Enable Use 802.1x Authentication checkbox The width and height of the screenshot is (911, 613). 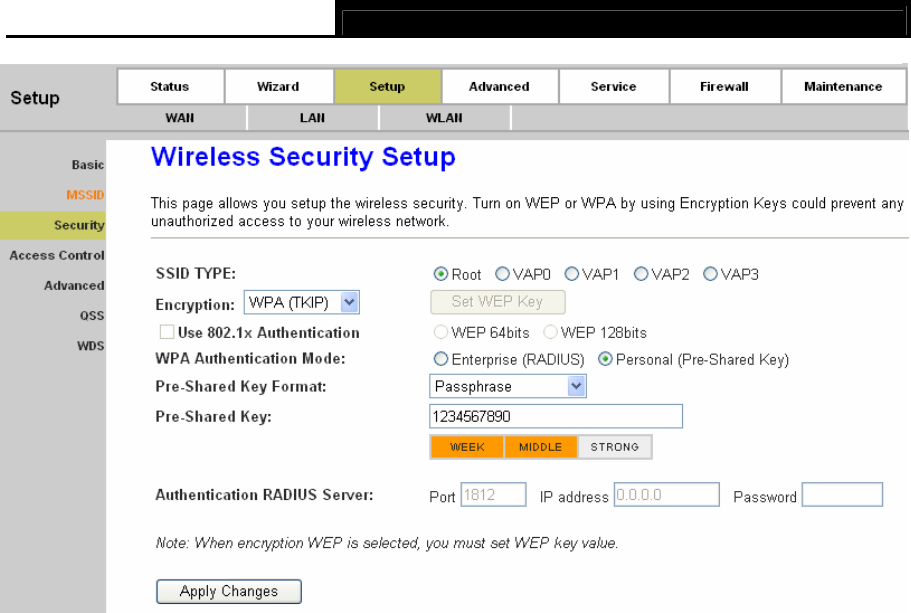click(167, 332)
